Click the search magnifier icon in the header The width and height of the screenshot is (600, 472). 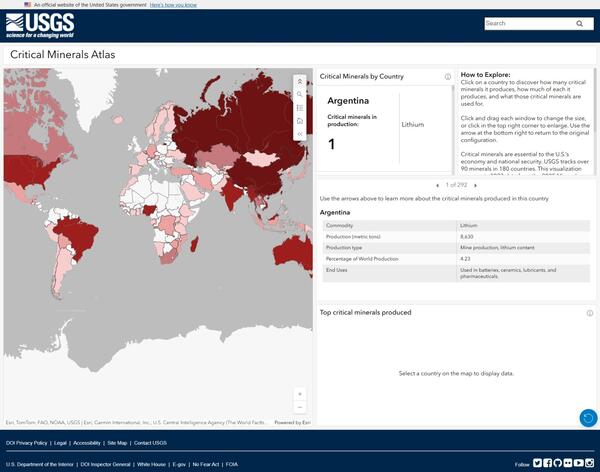[x=579, y=23]
